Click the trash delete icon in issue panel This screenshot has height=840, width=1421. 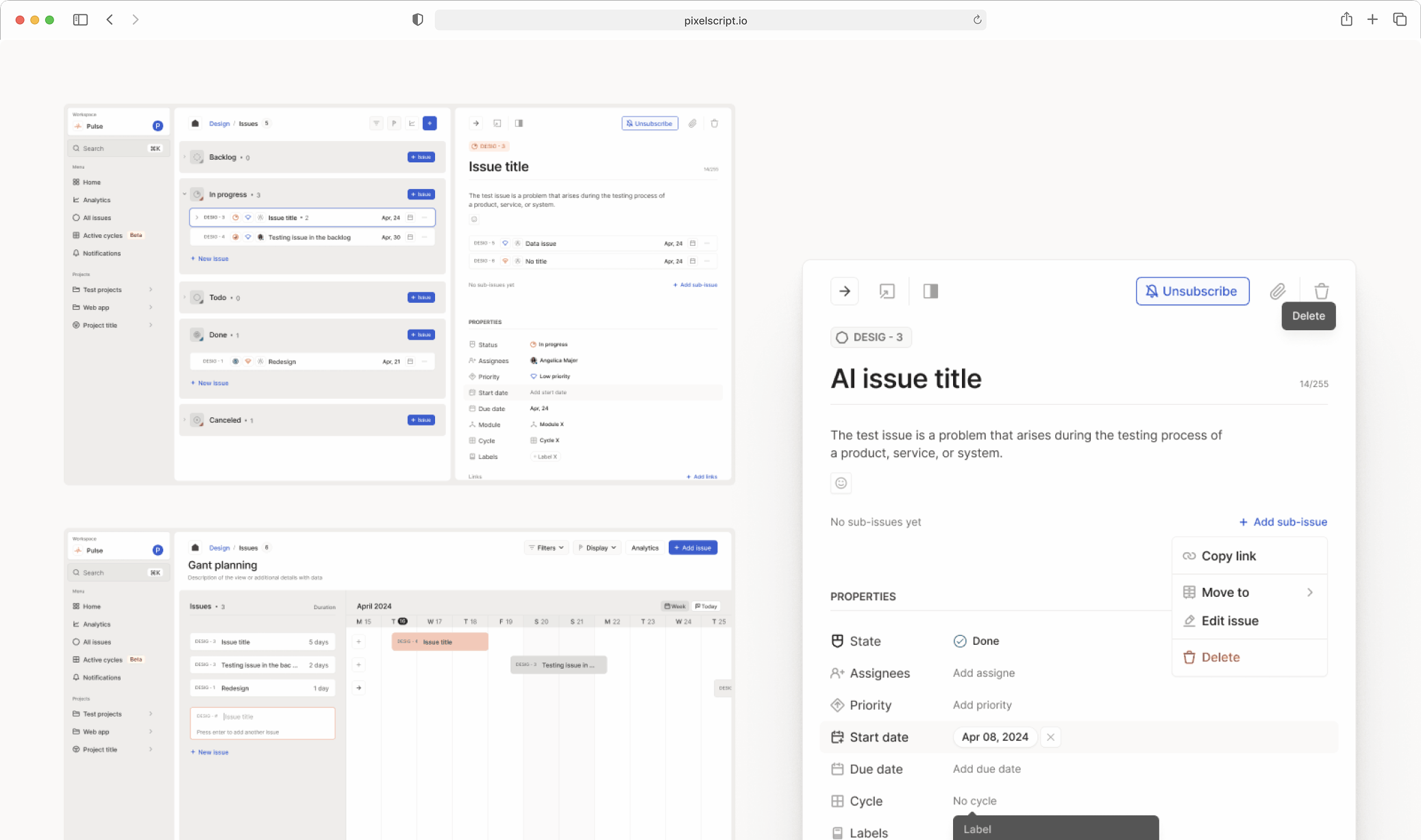coord(1322,291)
